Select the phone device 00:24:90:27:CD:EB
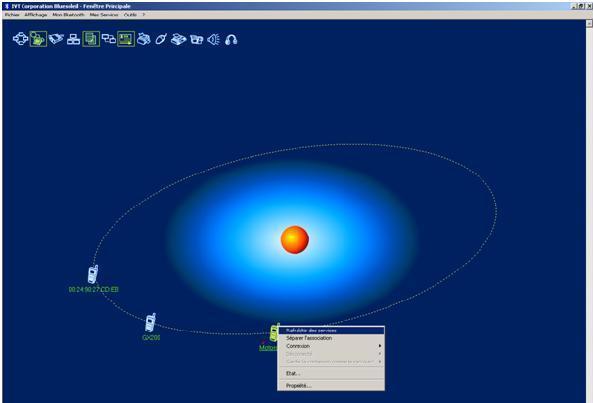 point(93,274)
